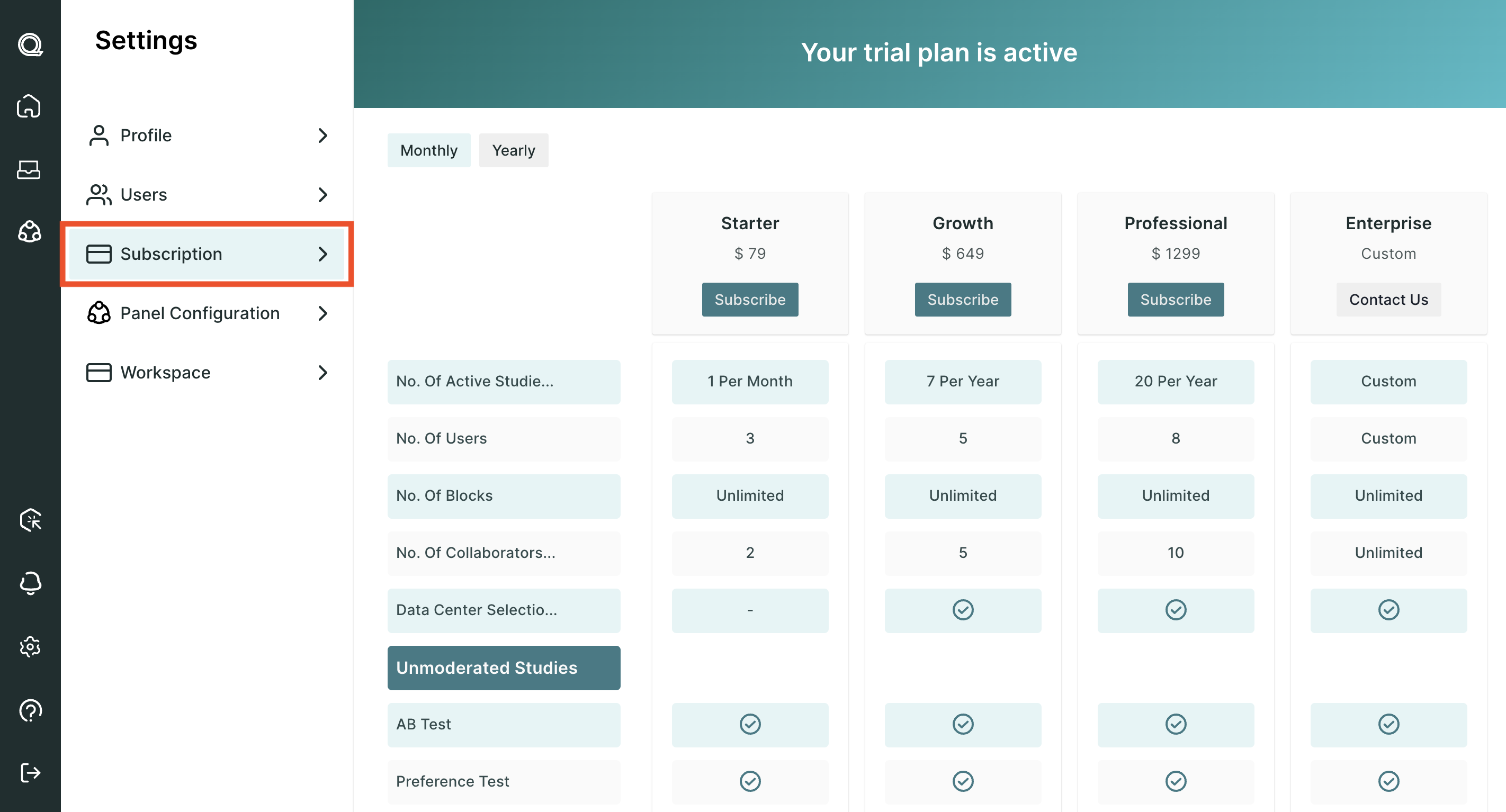
Task: Click the app logo at top of sidebar
Action: [x=30, y=44]
